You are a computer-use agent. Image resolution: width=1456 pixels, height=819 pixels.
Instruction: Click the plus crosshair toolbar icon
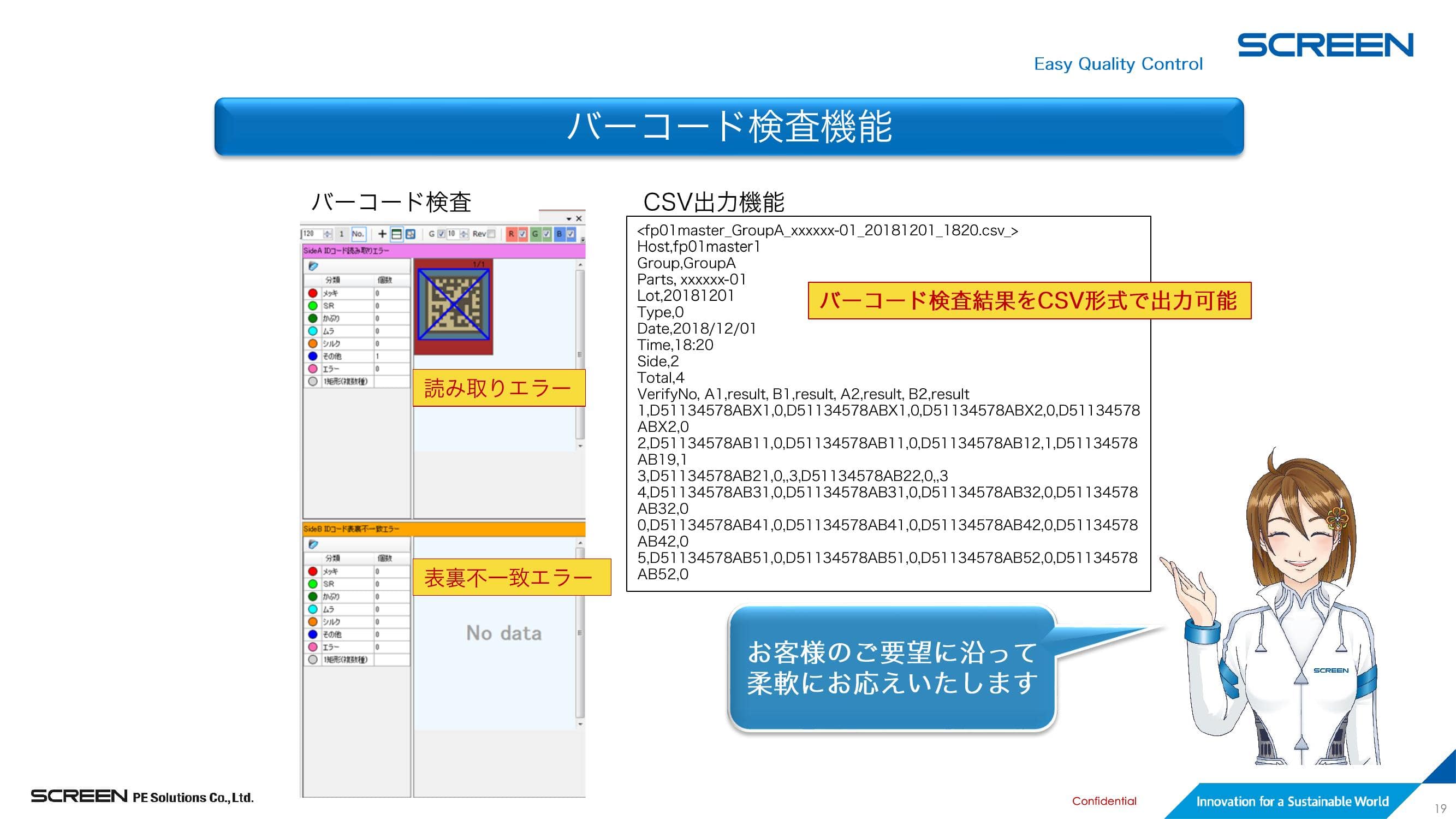click(x=382, y=234)
